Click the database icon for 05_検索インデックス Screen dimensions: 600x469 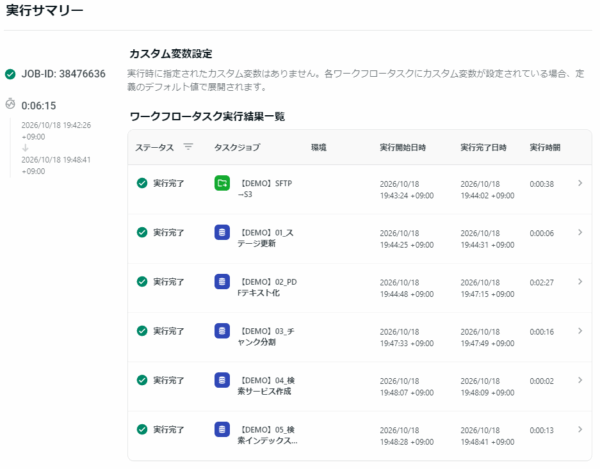point(222,429)
